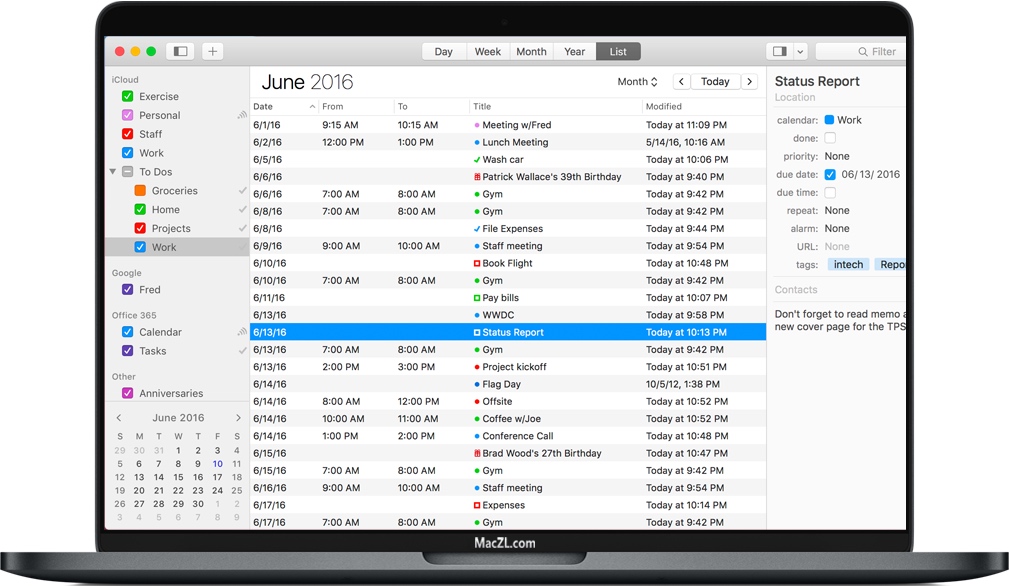Select the Meeting w/Fred row
The height and width of the screenshot is (586, 1009).
508,125
